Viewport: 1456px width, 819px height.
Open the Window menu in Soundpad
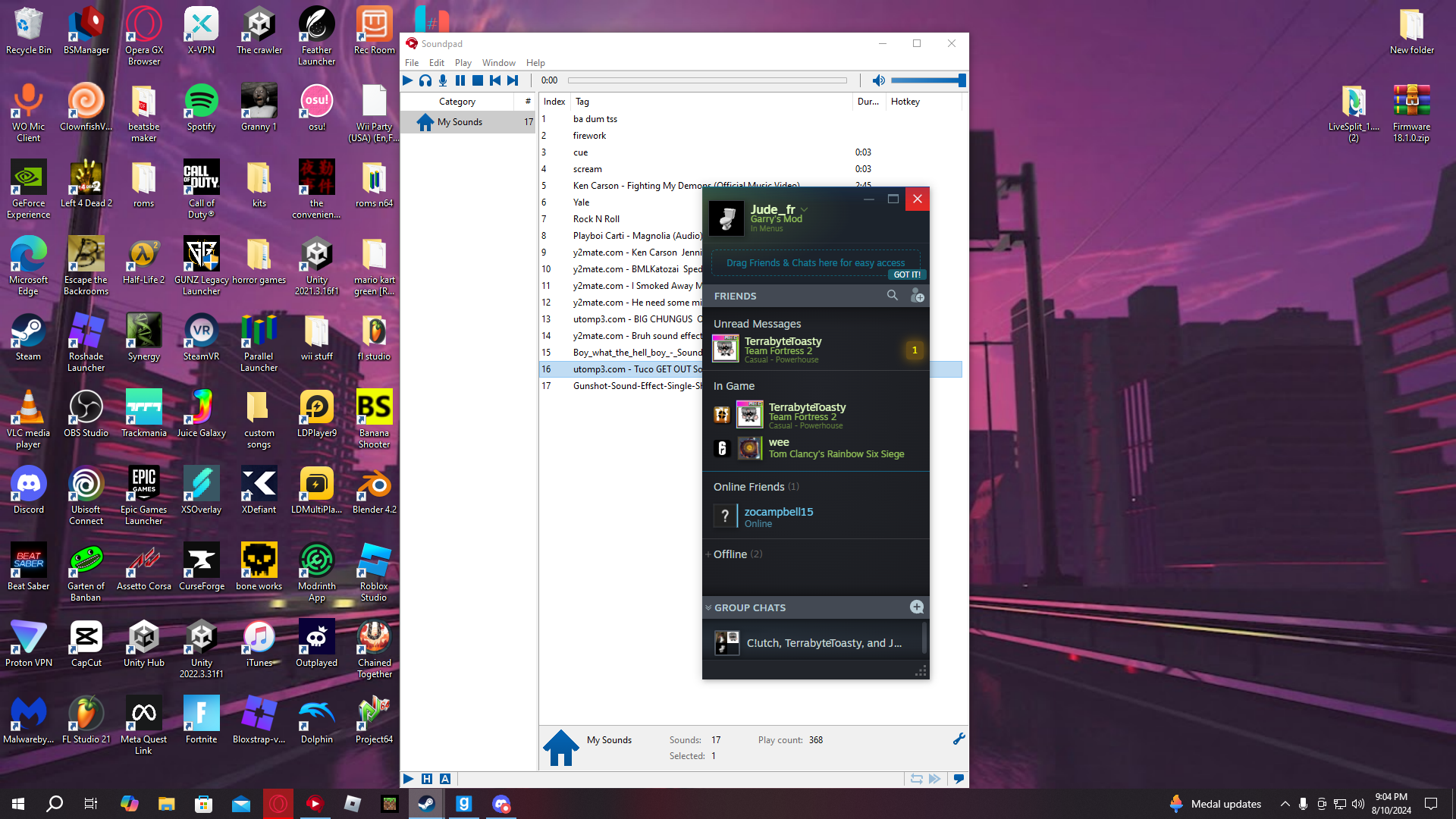(x=498, y=63)
